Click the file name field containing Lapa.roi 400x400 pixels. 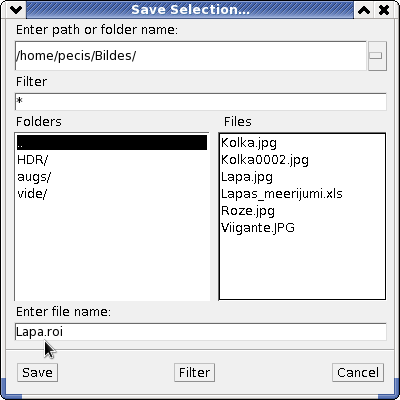(201, 332)
